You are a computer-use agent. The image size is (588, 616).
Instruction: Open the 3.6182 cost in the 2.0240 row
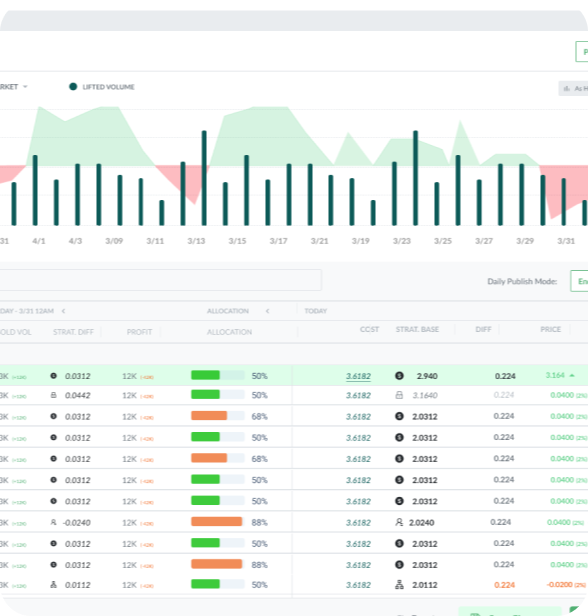tap(358, 523)
